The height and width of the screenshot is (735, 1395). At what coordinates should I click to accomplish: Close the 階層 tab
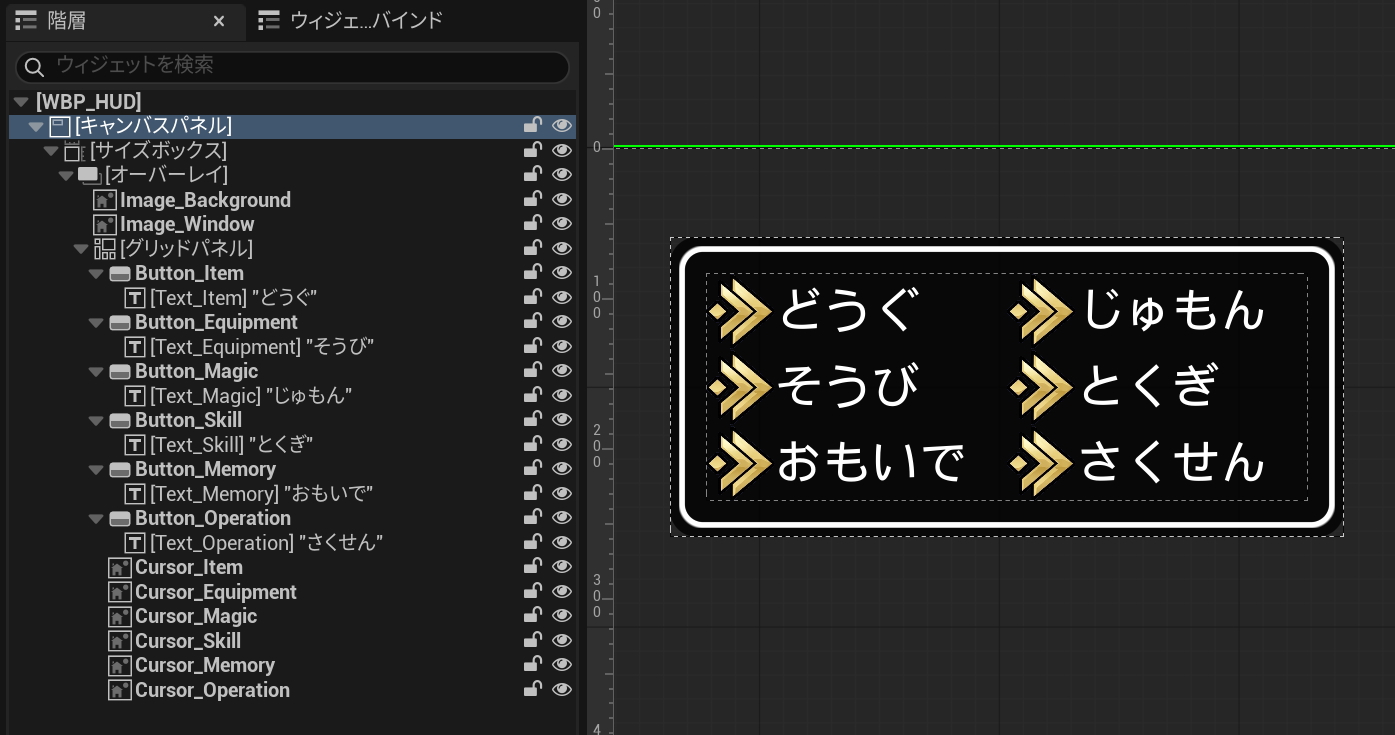219,21
